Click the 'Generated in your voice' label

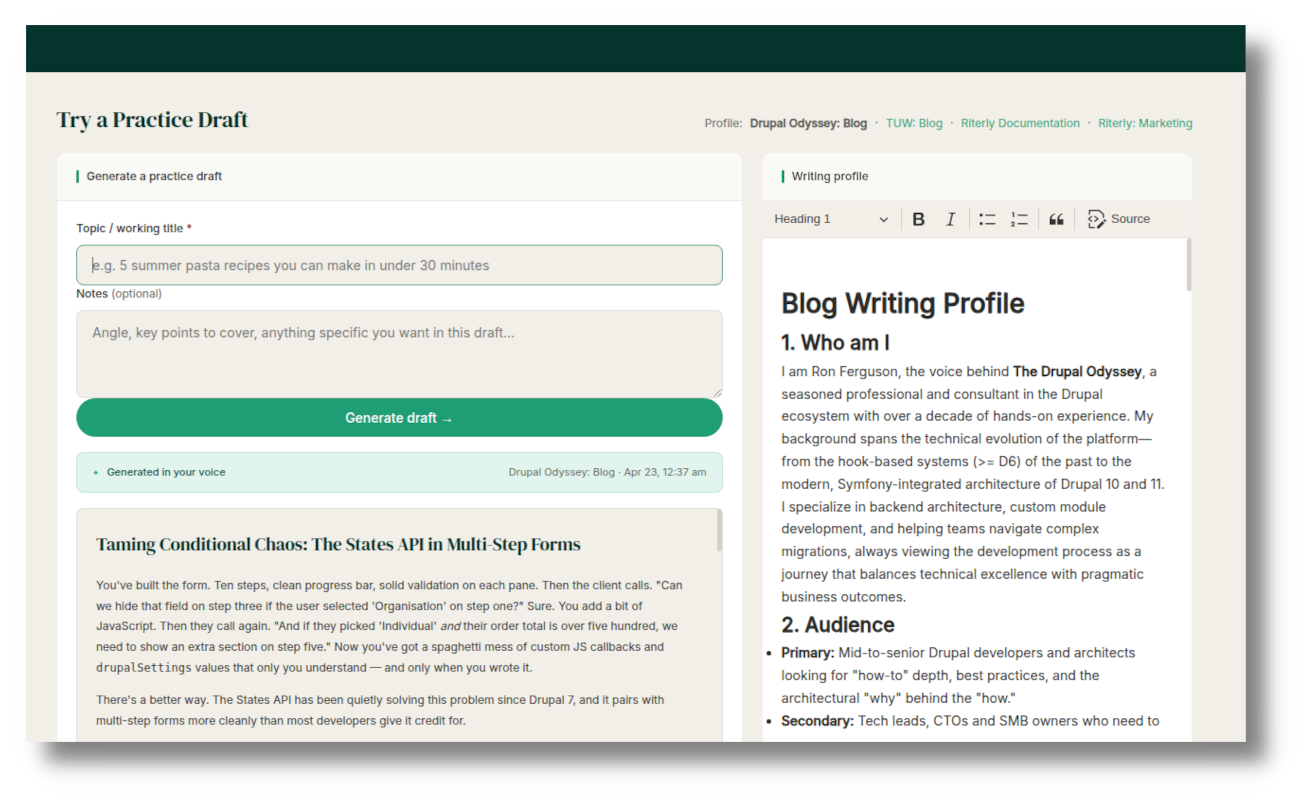pos(166,472)
